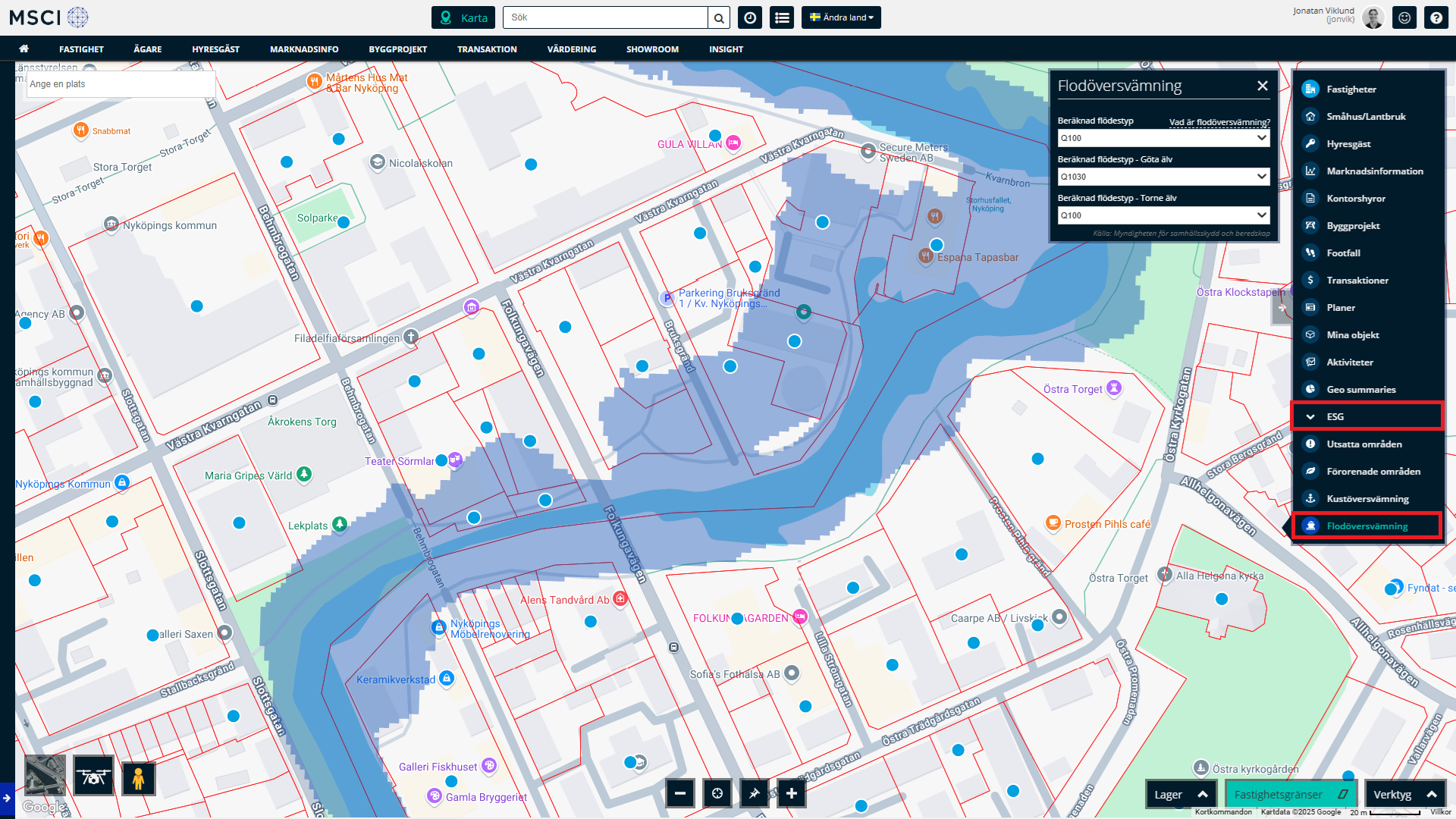This screenshot has width=1456, height=819.
Task: Toggle the Fastighetsgränser layer
Action: 1291,795
